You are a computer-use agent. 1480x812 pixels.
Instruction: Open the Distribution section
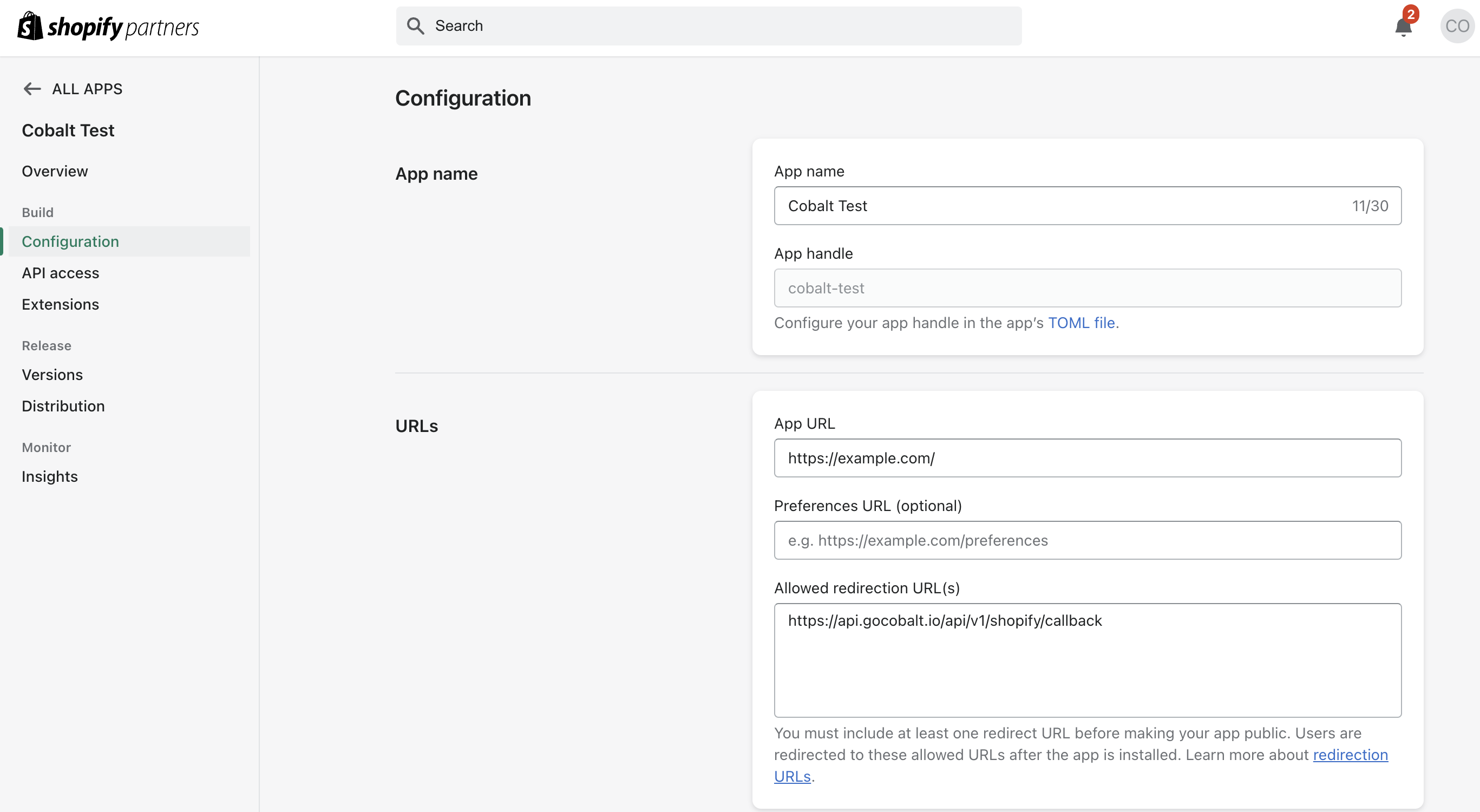click(63, 405)
